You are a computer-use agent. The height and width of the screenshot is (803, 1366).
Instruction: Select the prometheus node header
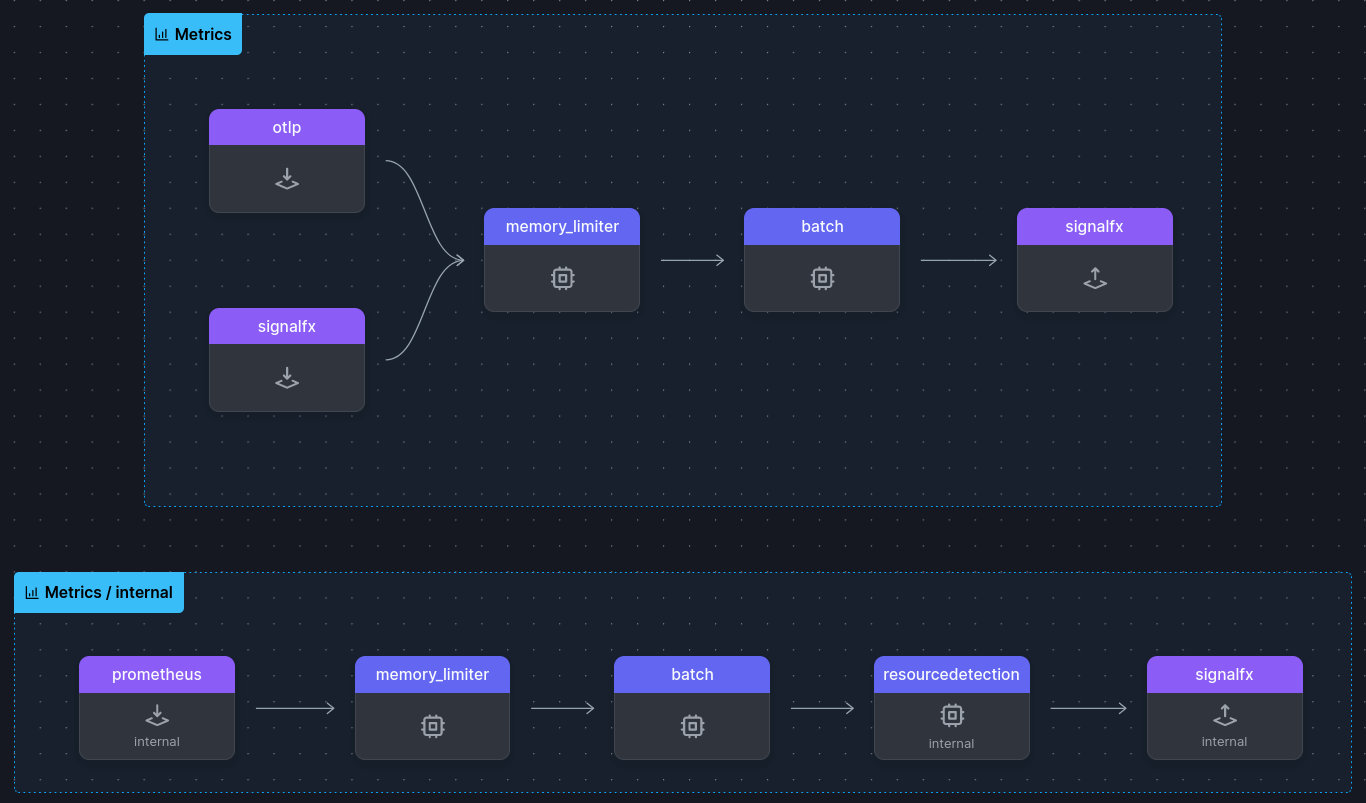(157, 674)
